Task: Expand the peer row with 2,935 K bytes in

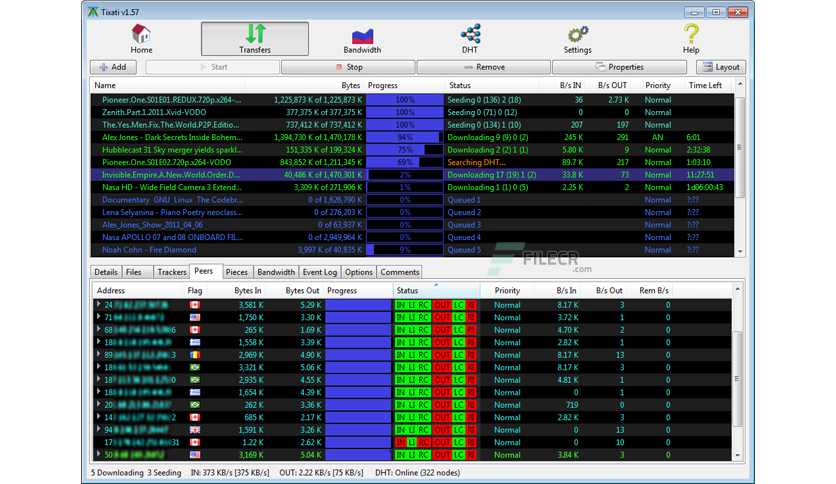Action: (x=98, y=380)
